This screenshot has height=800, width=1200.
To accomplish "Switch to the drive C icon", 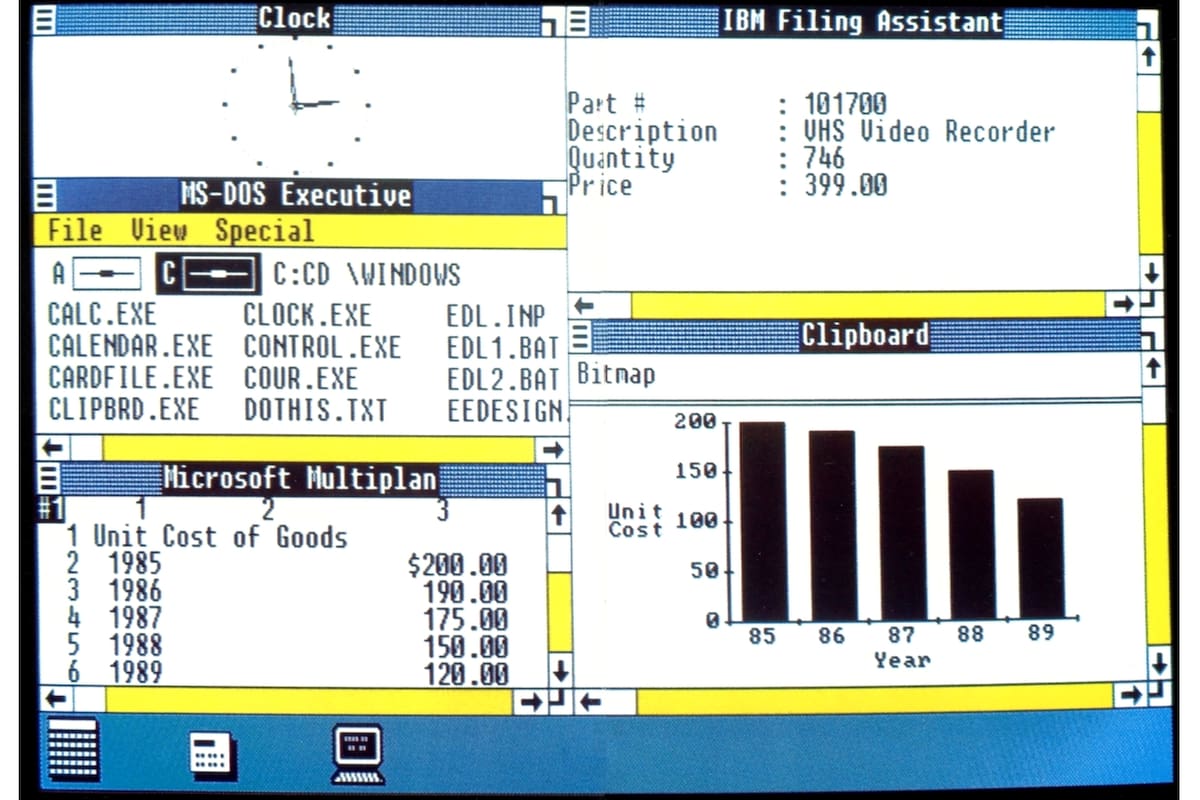I will [207, 271].
